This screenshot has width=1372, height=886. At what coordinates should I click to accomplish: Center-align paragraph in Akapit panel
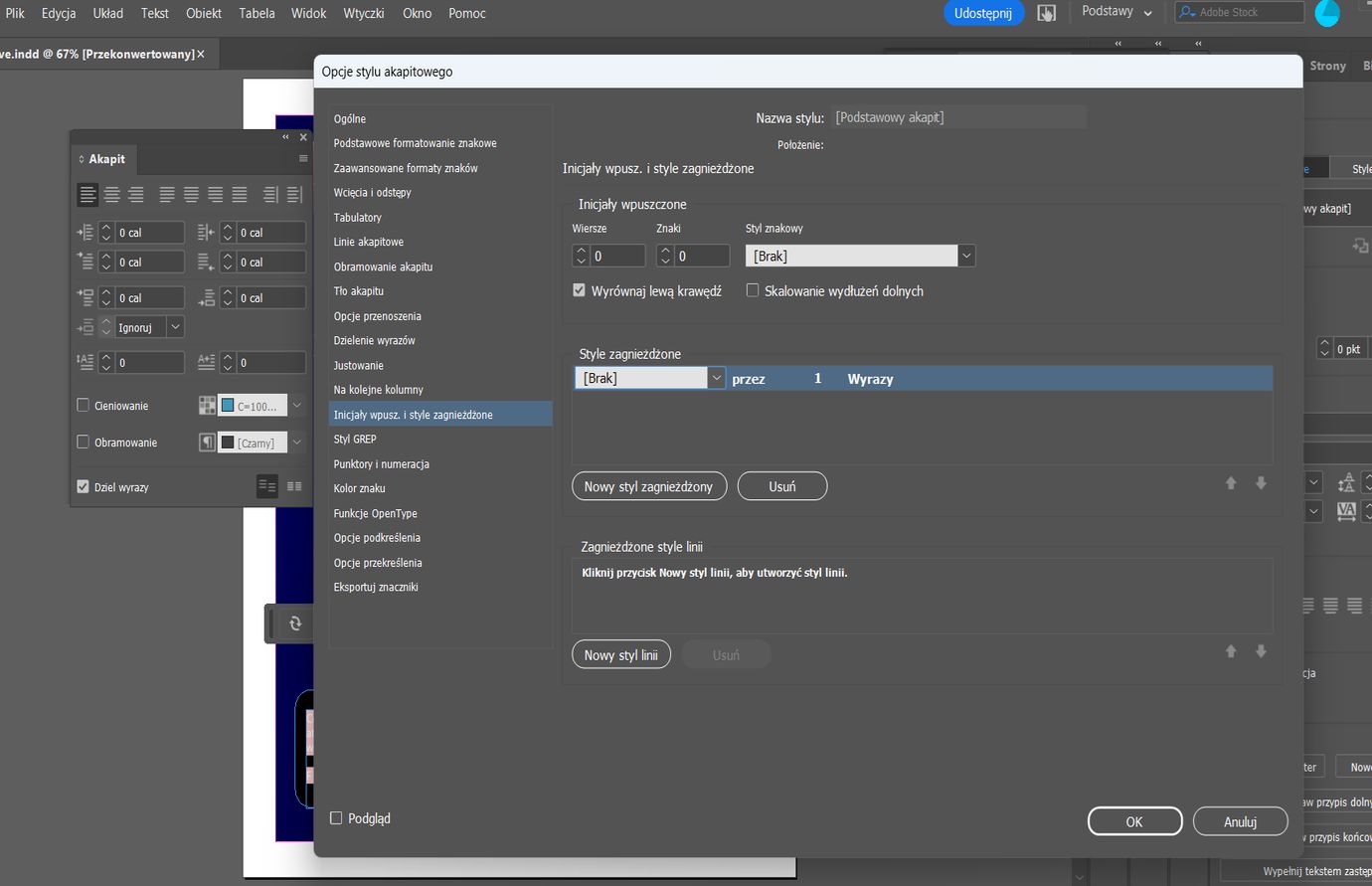pos(112,195)
